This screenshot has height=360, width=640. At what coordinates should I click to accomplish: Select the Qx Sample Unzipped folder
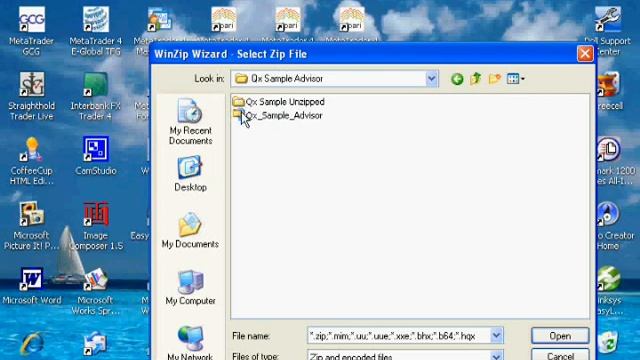[x=278, y=102]
